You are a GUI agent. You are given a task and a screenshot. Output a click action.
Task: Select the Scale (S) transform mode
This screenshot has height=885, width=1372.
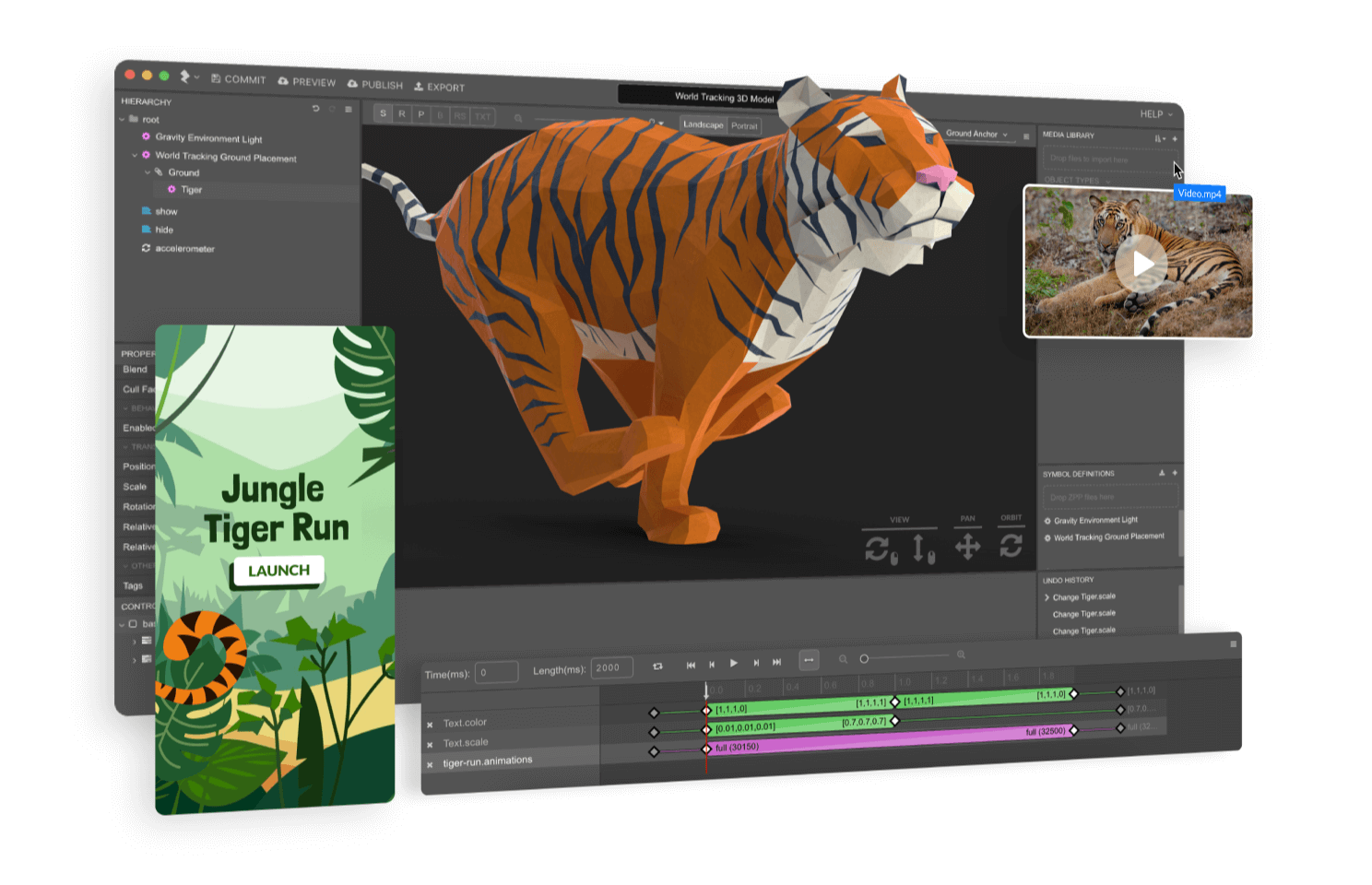383,113
